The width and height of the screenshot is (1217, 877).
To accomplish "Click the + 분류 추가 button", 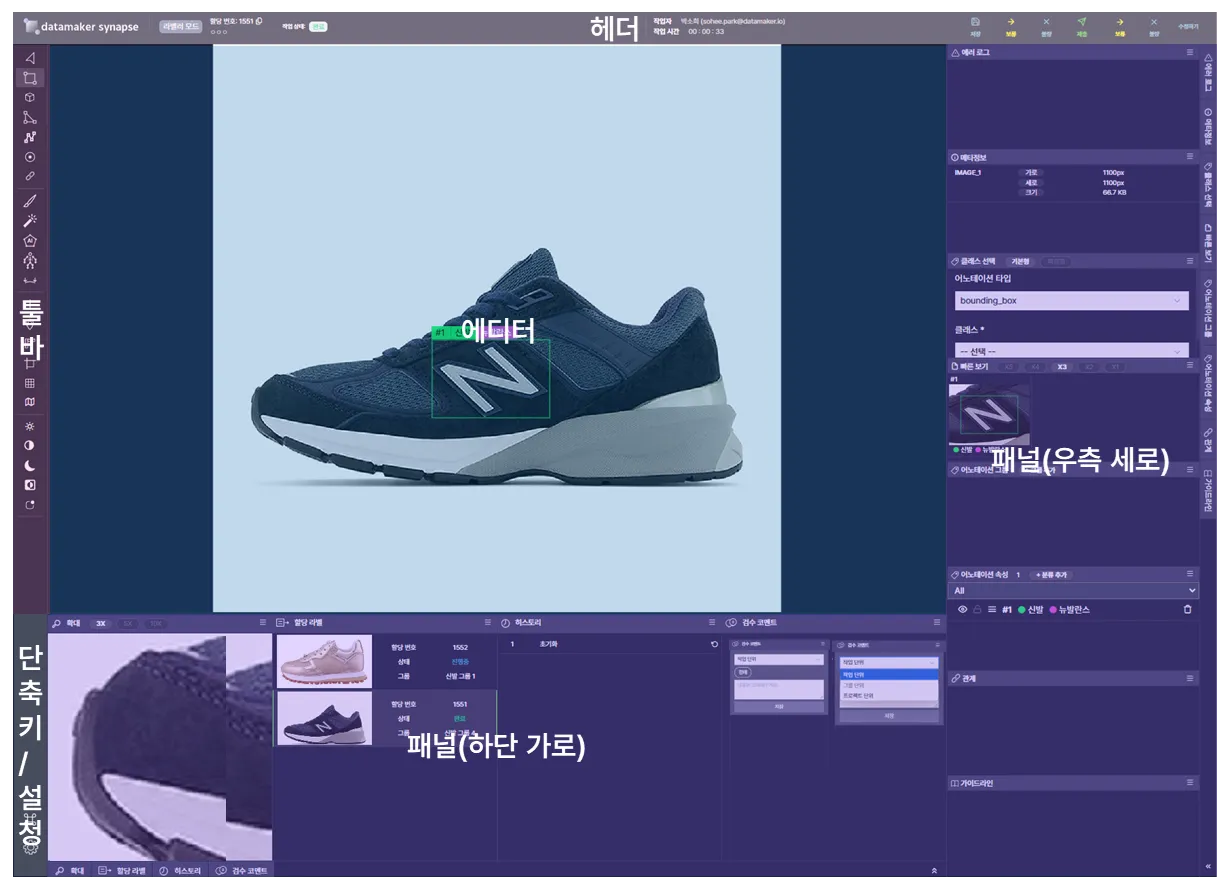I will 1051,575.
